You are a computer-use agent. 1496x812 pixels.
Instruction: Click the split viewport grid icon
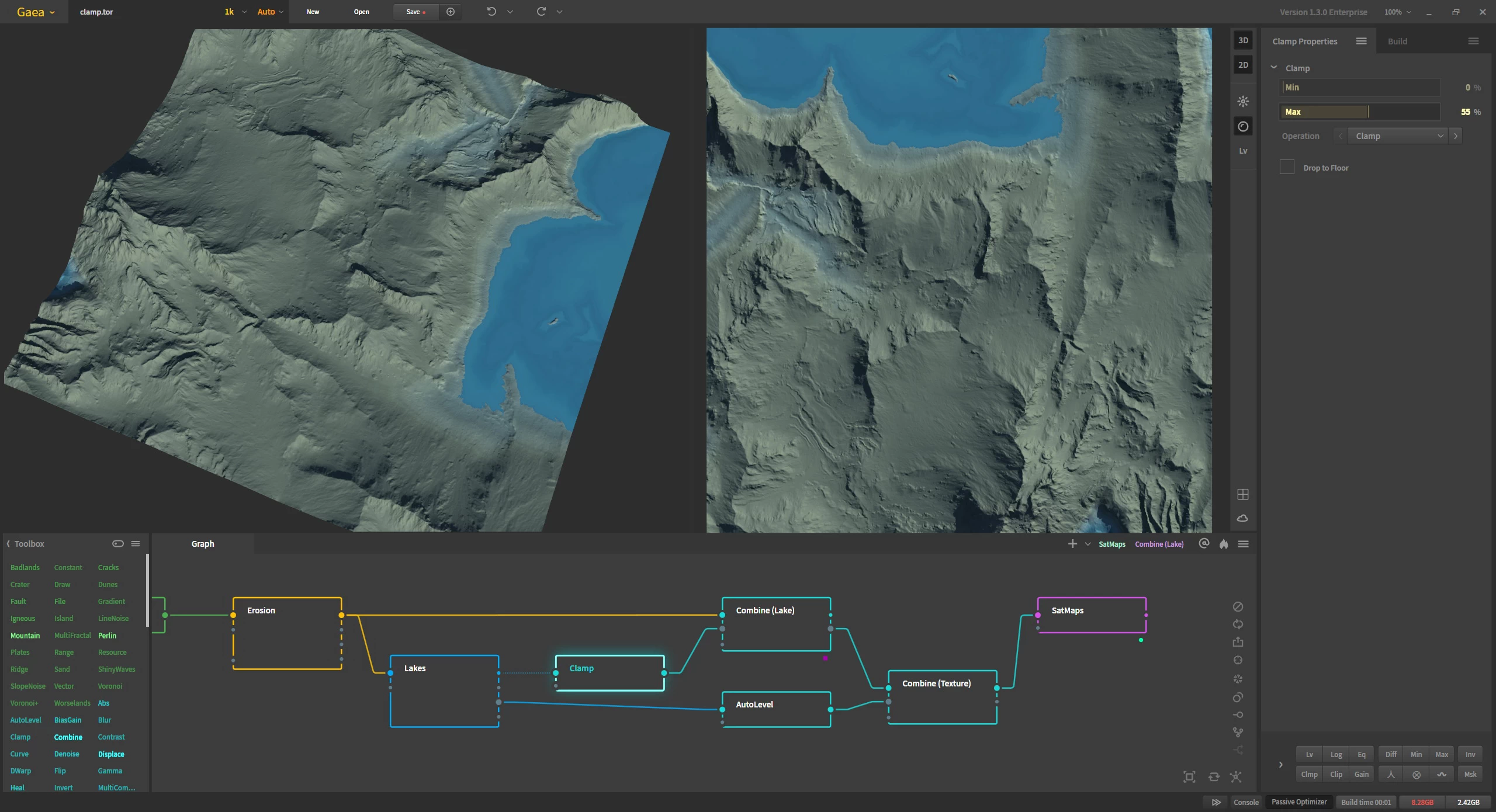(x=1243, y=494)
